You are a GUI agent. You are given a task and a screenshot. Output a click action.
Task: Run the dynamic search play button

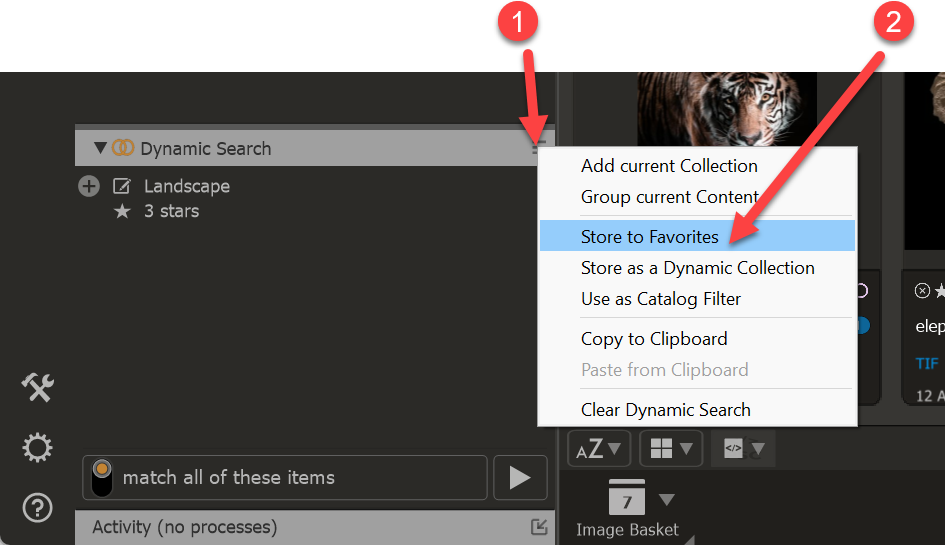point(520,477)
